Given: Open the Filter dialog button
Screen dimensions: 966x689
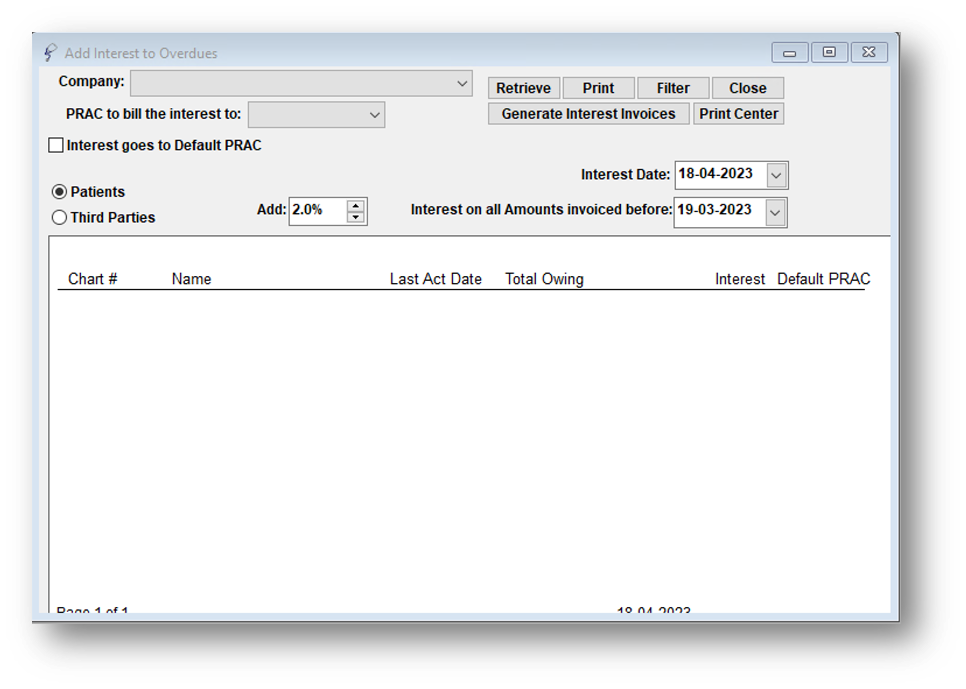Looking at the screenshot, I should point(673,88).
